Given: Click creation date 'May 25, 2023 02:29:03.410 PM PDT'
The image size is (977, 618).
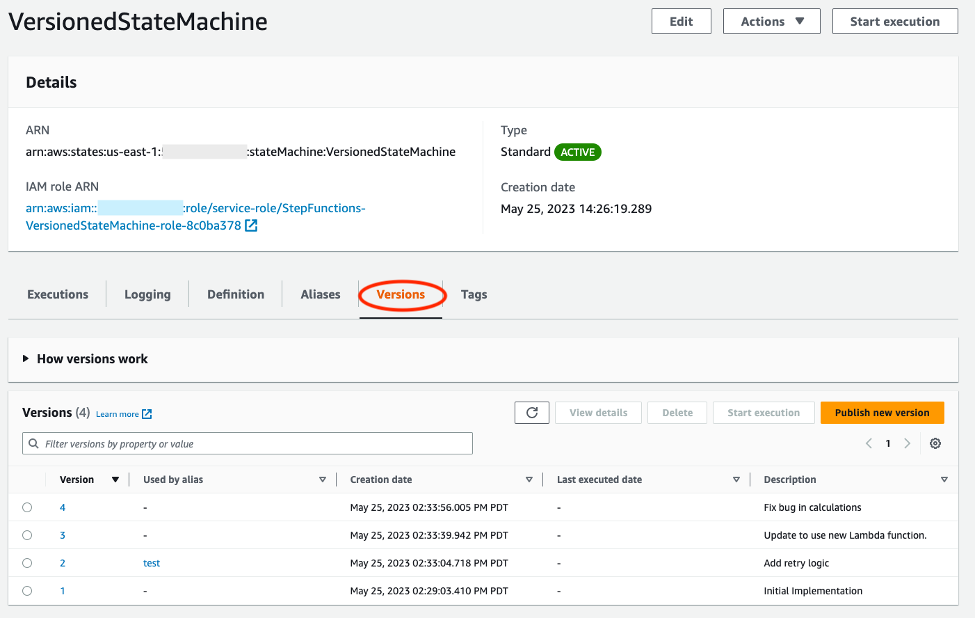Looking at the screenshot, I should point(429,591).
